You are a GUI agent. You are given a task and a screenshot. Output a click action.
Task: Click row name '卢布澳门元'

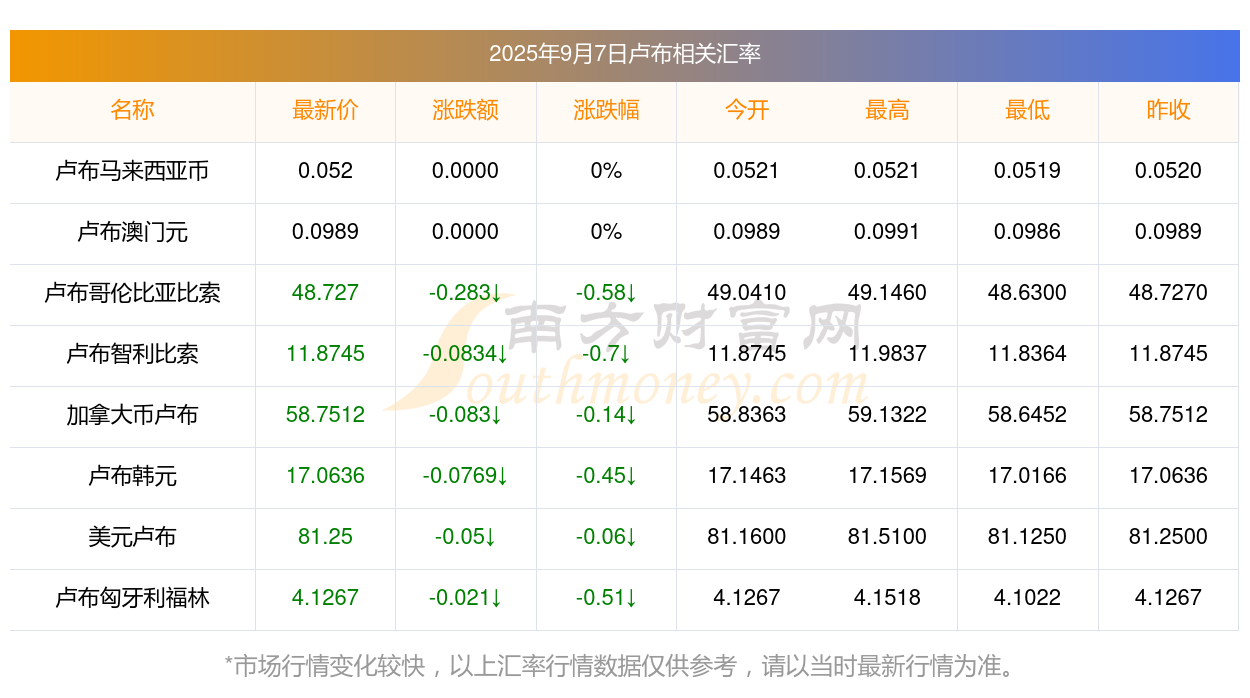tap(133, 232)
